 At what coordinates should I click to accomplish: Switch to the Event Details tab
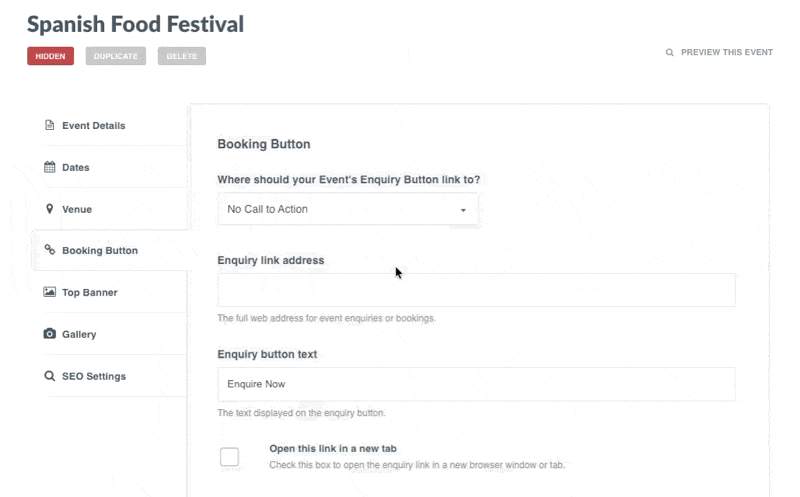93,126
